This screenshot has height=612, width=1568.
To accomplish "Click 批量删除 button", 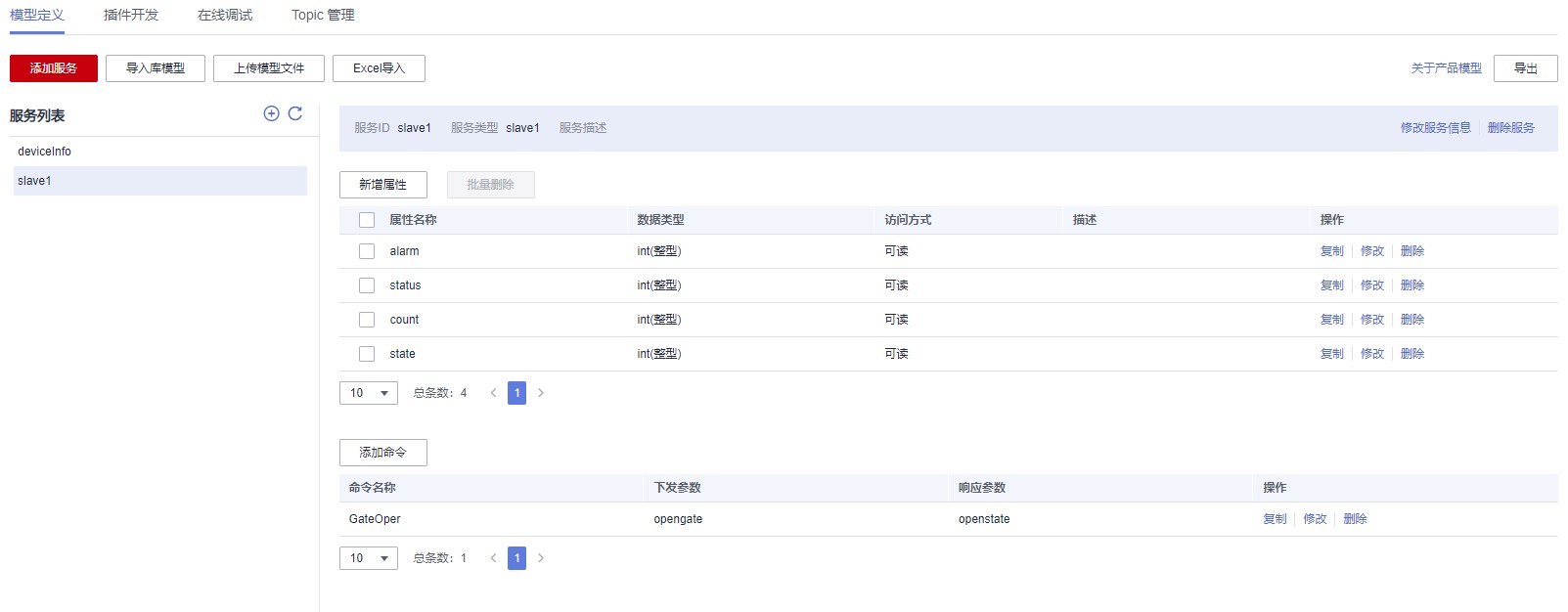I will [x=491, y=185].
